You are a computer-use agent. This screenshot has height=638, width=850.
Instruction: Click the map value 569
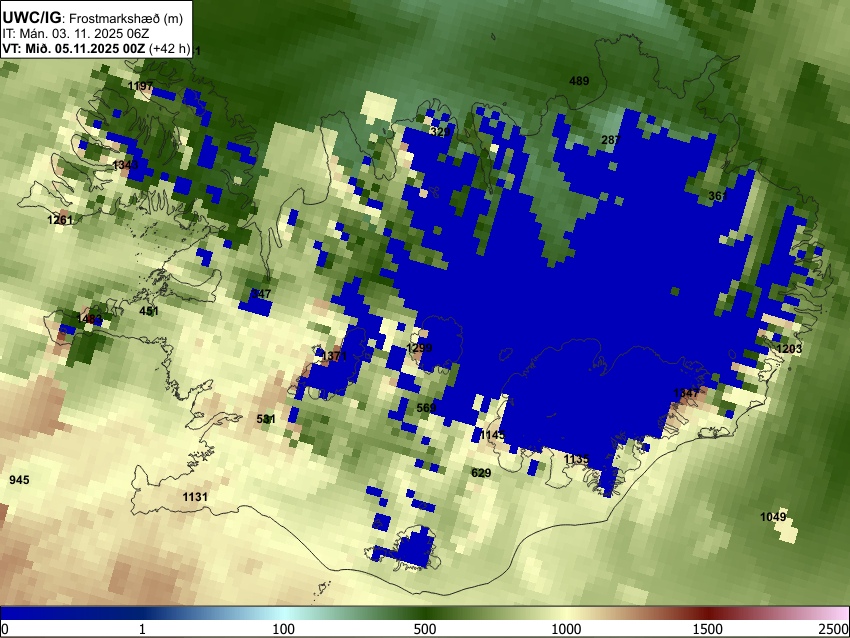click(x=426, y=408)
